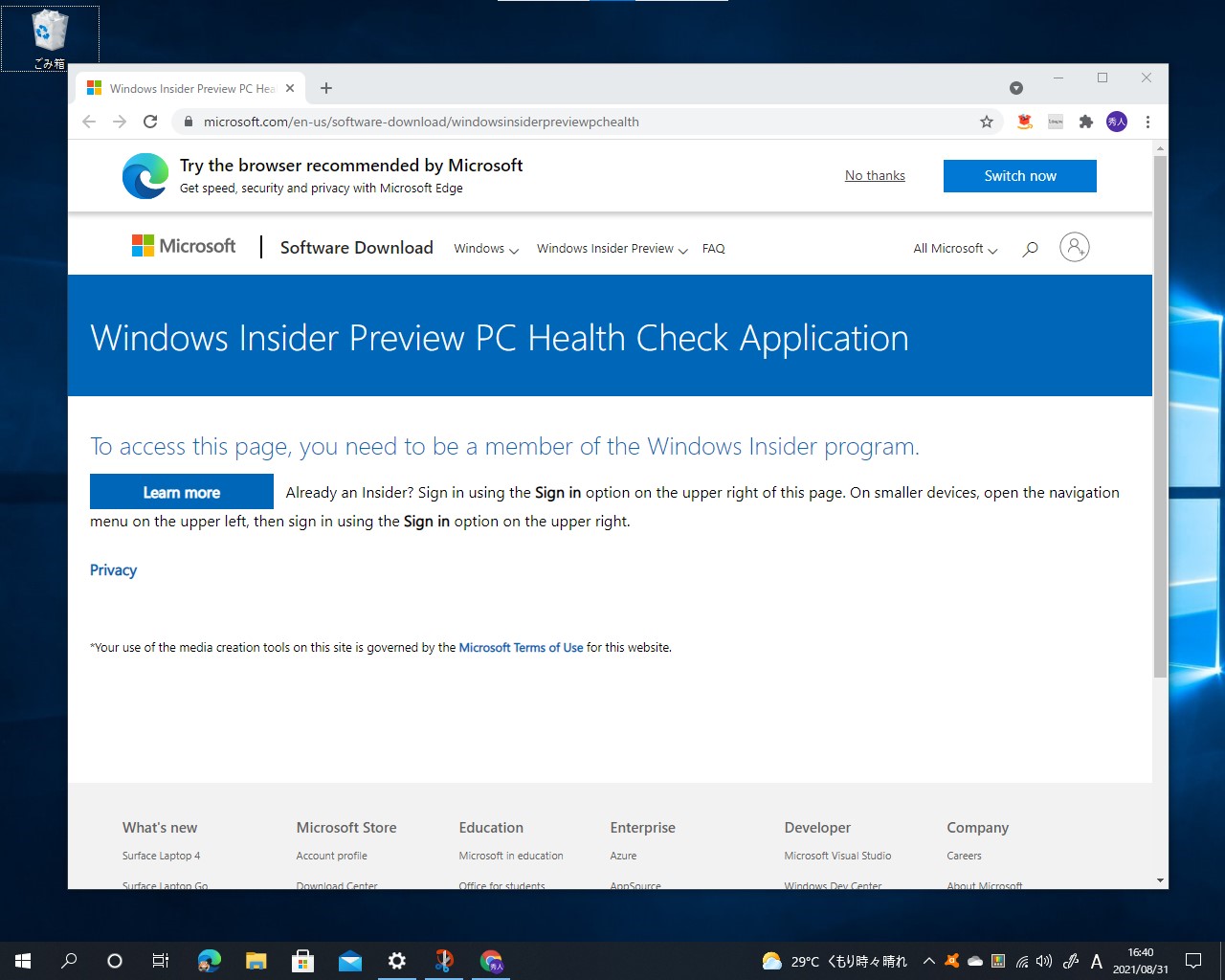Open the volume speaker in the system tray
1225x980 pixels.
1043,961
